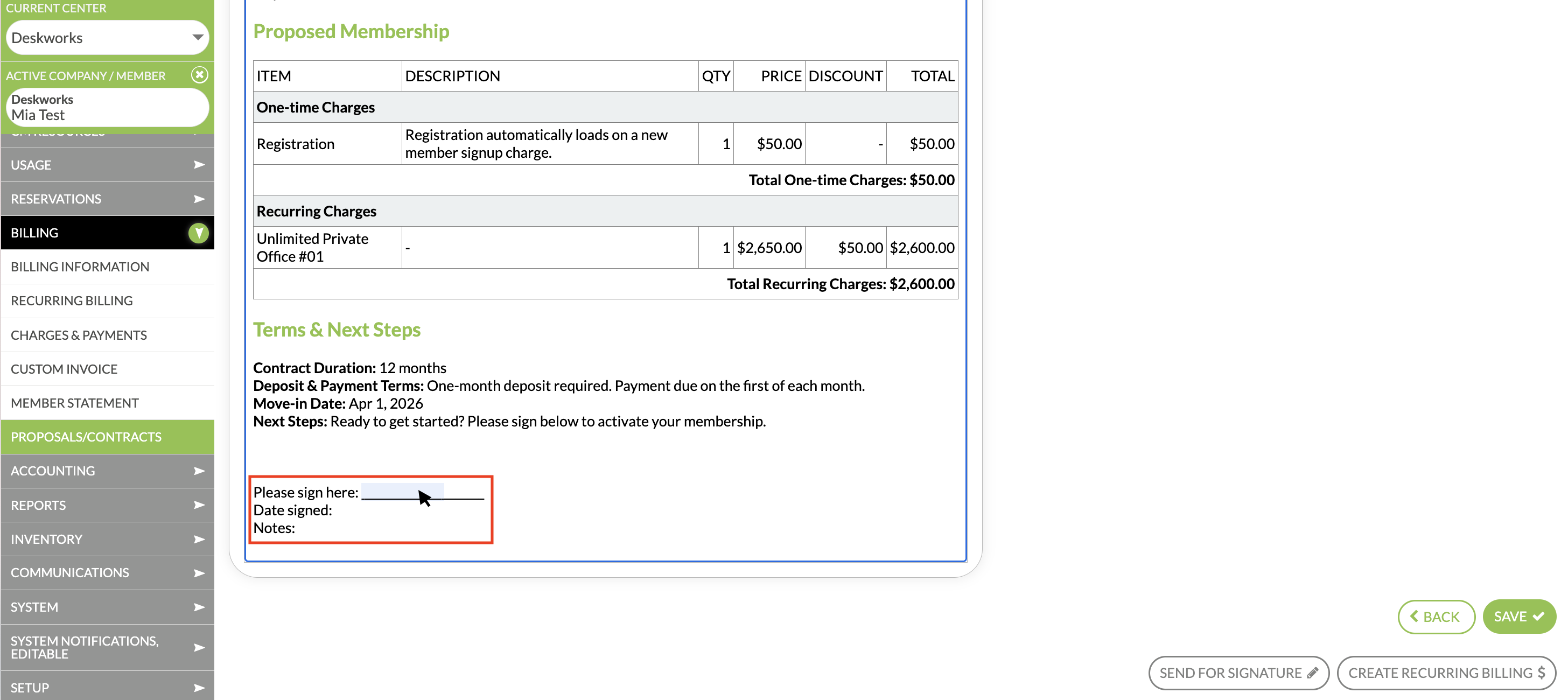Click dollar icon on Create Recurring Billing
The height and width of the screenshot is (700, 1568).
tap(1541, 673)
